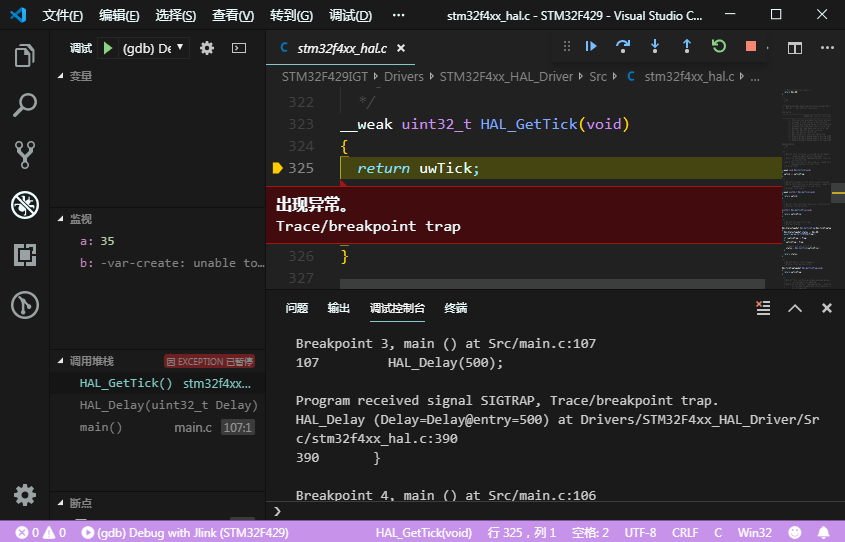Maximize the bottom panel size
The image size is (845, 542).
(x=795, y=308)
